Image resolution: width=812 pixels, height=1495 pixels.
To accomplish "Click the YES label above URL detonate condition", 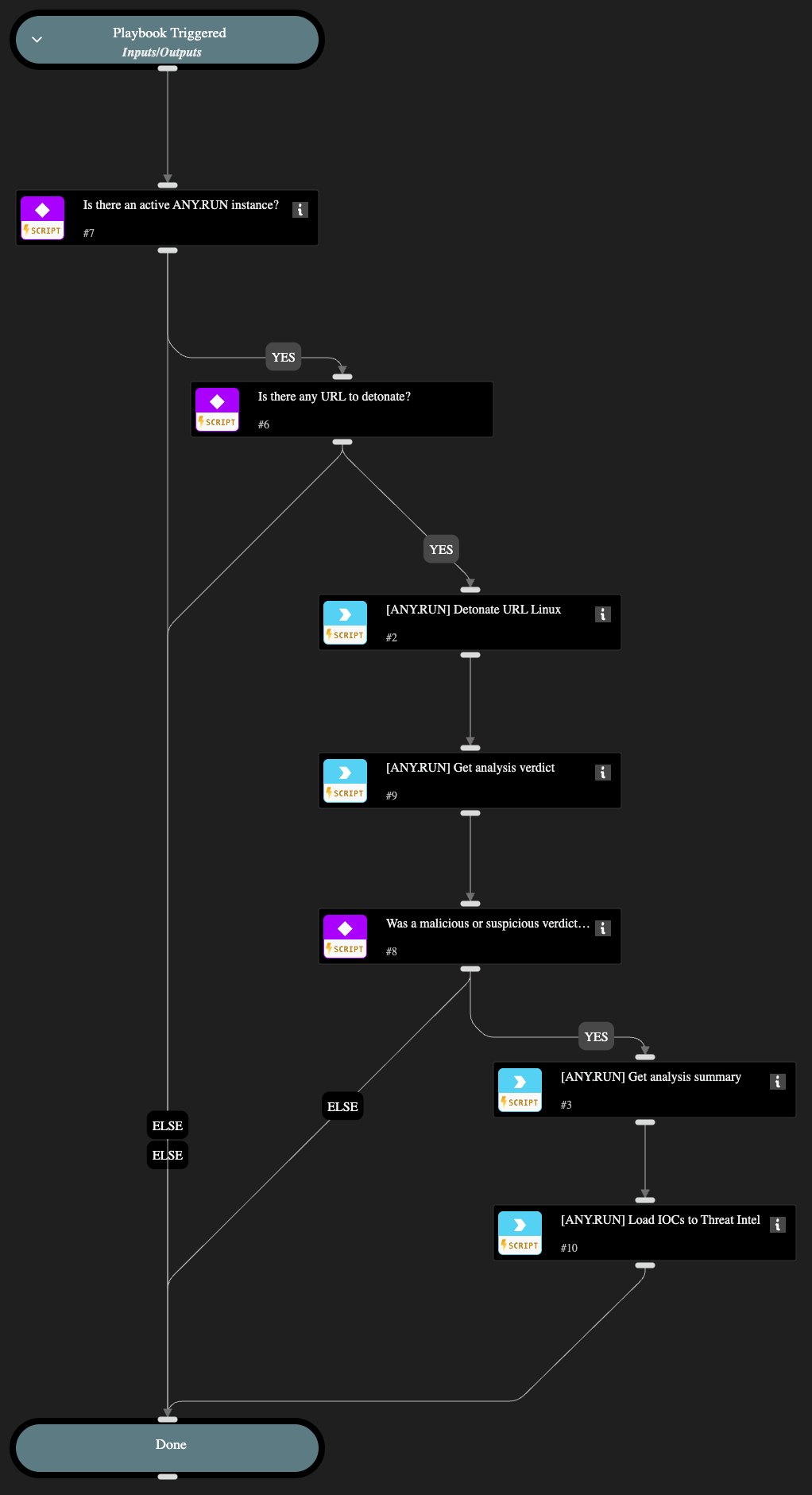I will tap(283, 358).
